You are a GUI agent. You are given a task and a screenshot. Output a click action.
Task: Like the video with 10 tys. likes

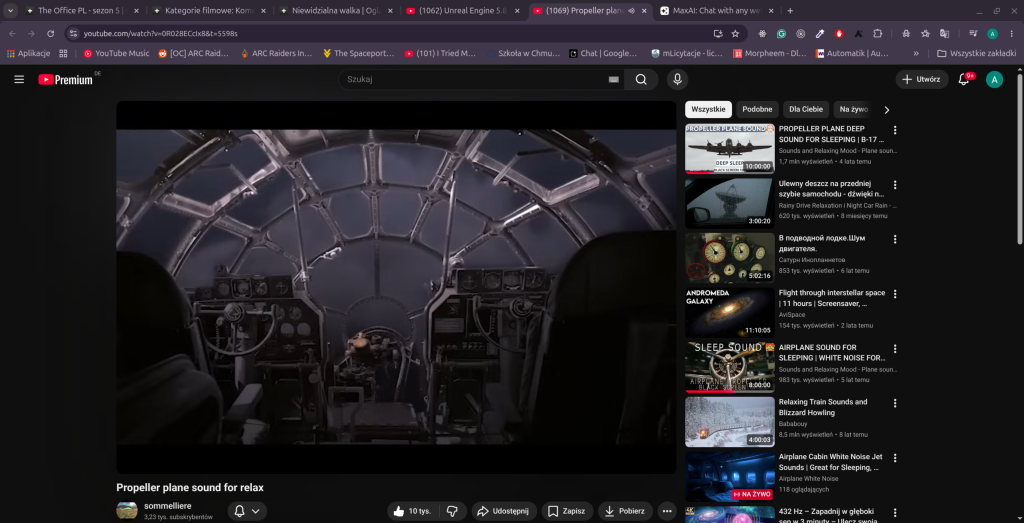[412, 511]
